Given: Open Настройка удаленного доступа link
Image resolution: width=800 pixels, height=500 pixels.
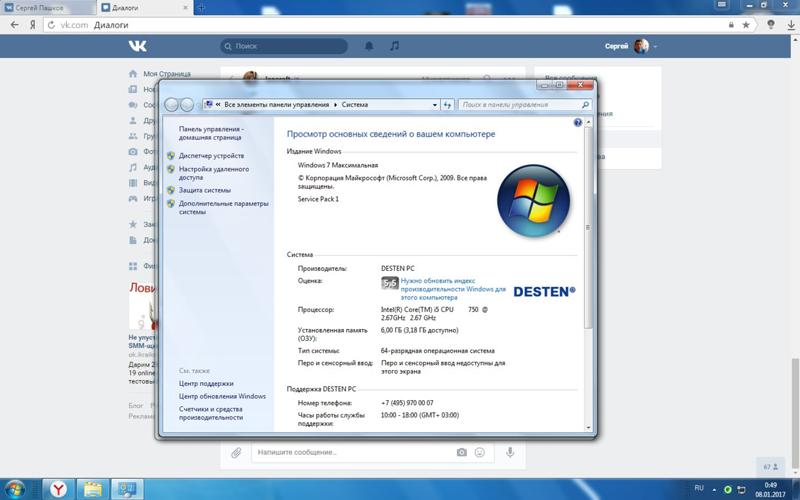Looking at the screenshot, I should point(214,173).
